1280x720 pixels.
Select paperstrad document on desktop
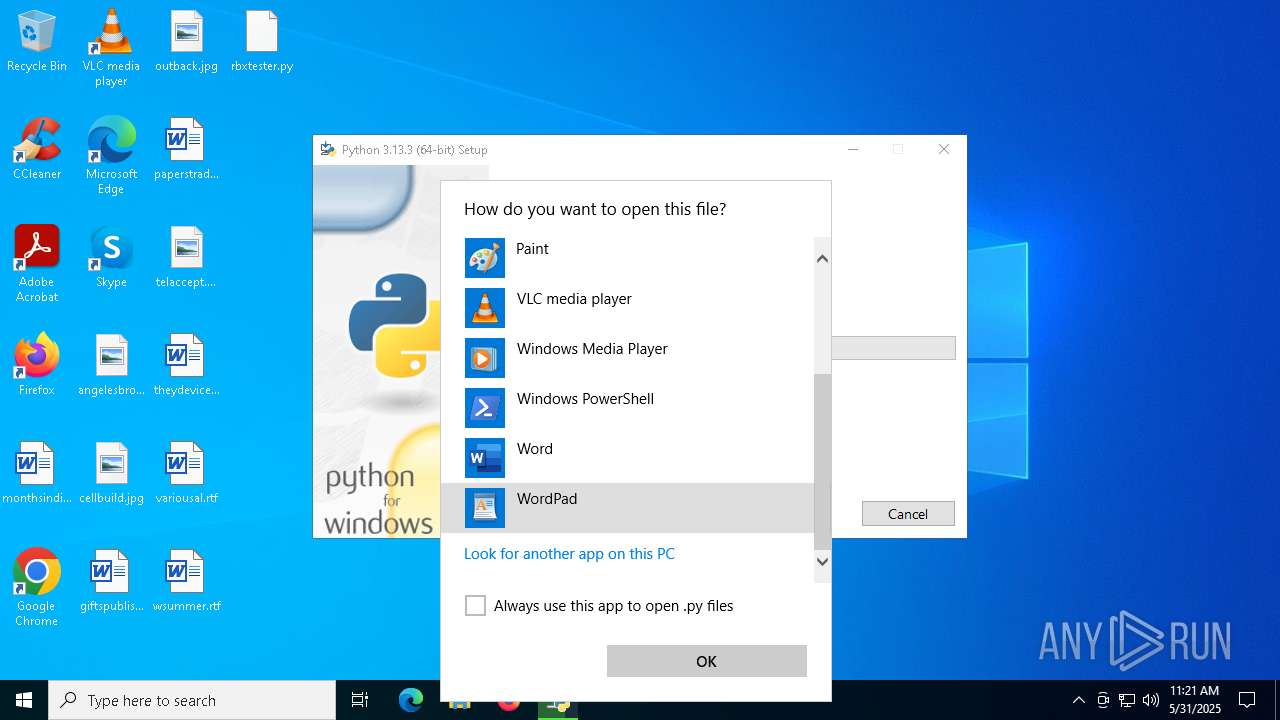click(x=186, y=150)
